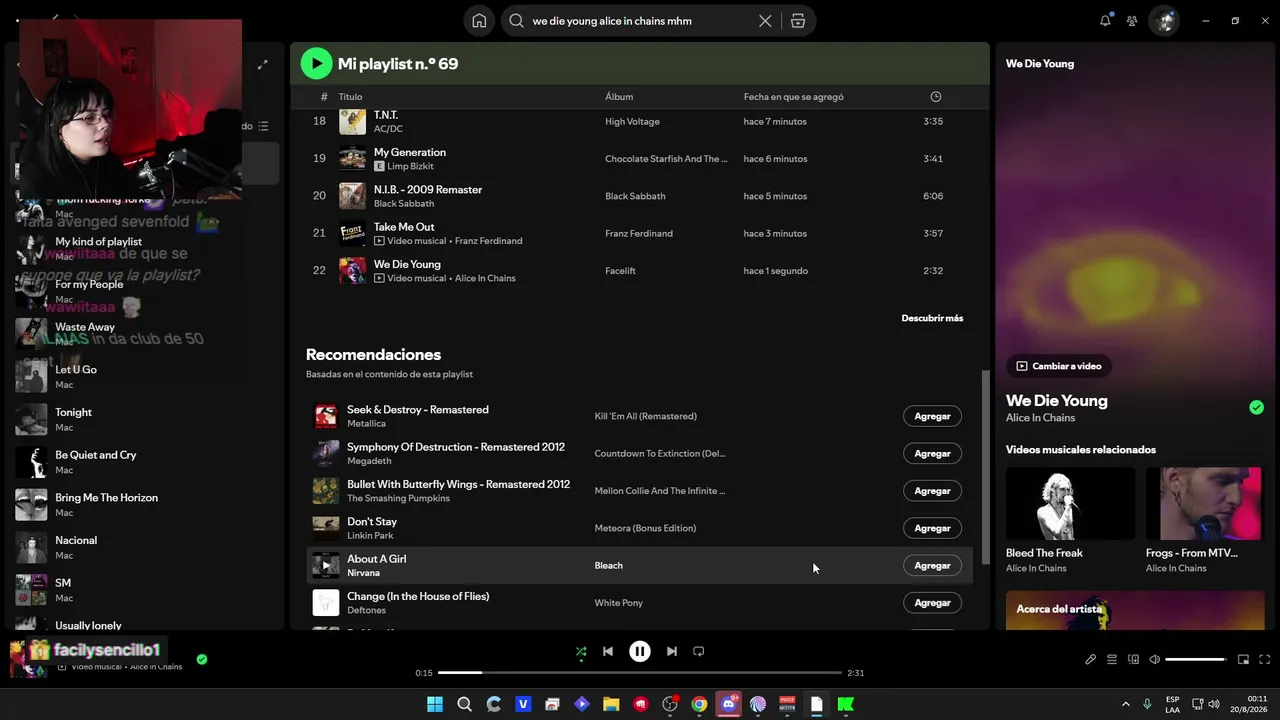
Task: Select N.I.B. - 2009 Remaster track title
Action: [x=428, y=189]
